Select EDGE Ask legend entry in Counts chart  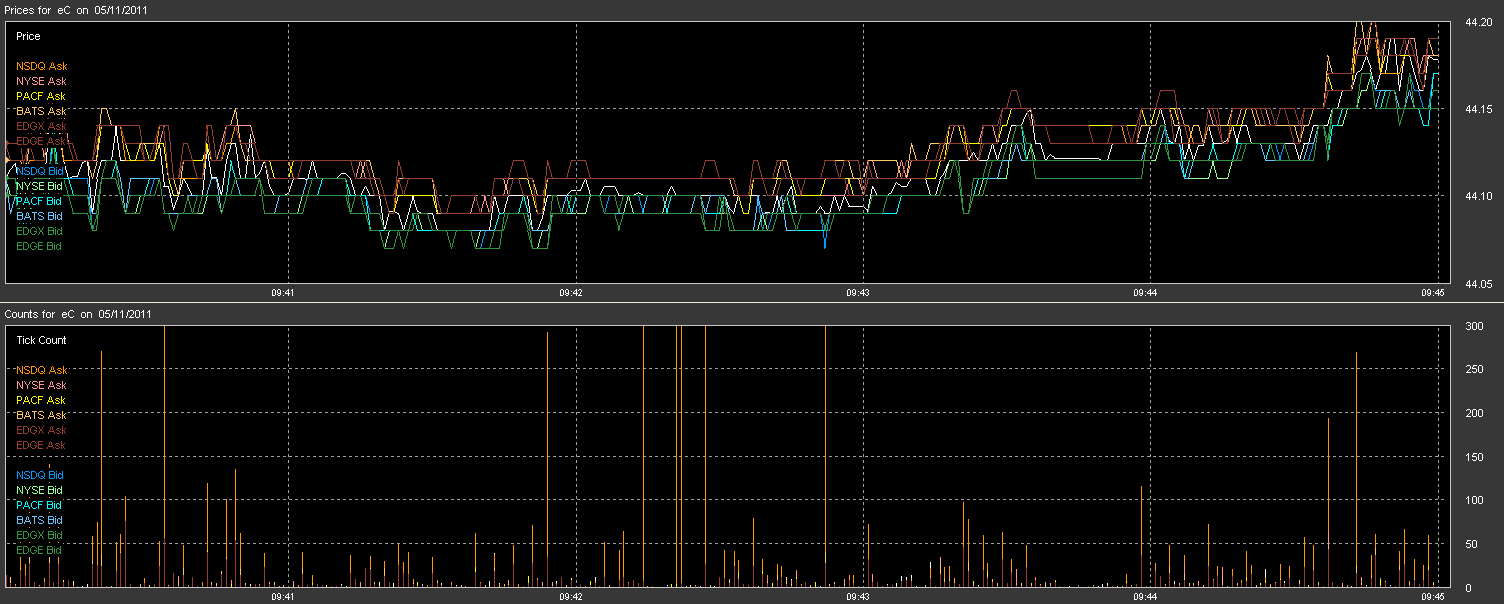(x=41, y=445)
